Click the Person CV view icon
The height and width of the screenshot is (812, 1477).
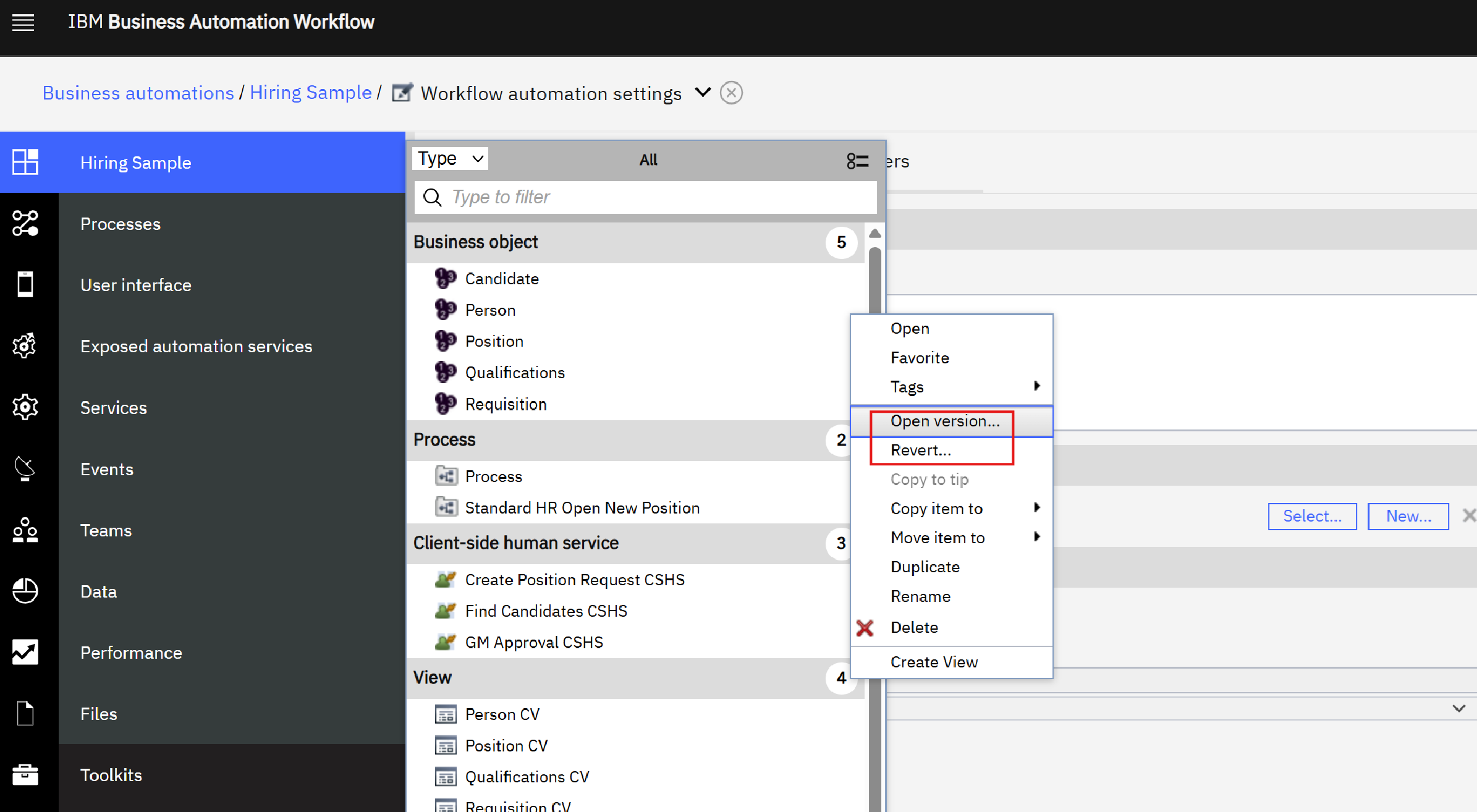(x=446, y=714)
